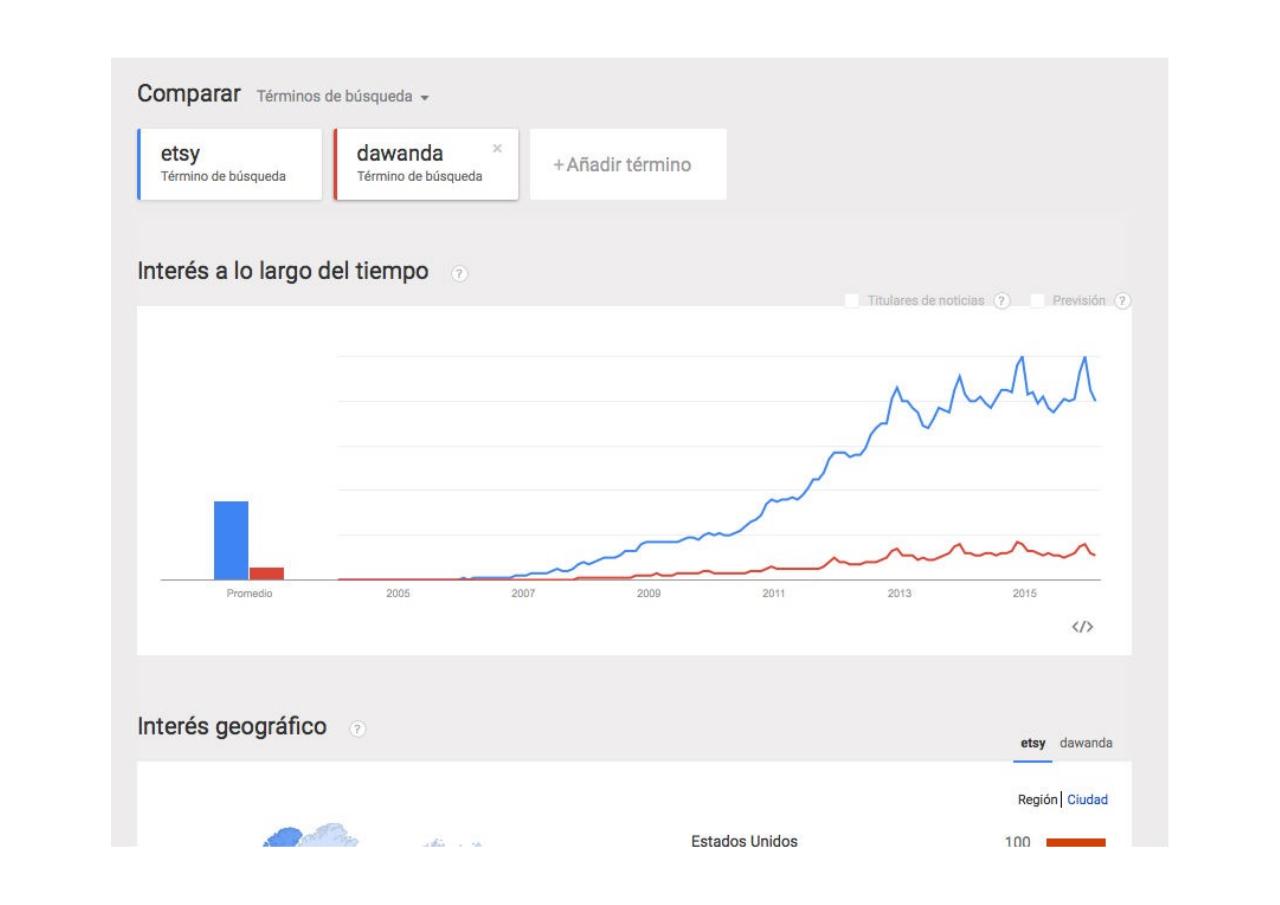Open help icon beside Interés geográfico
Viewport: 1280px width, 905px height.
pos(357,728)
